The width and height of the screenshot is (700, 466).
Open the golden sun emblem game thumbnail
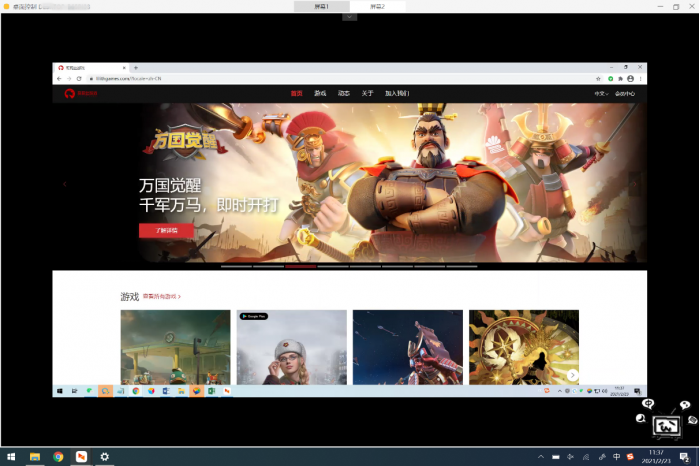(524, 347)
